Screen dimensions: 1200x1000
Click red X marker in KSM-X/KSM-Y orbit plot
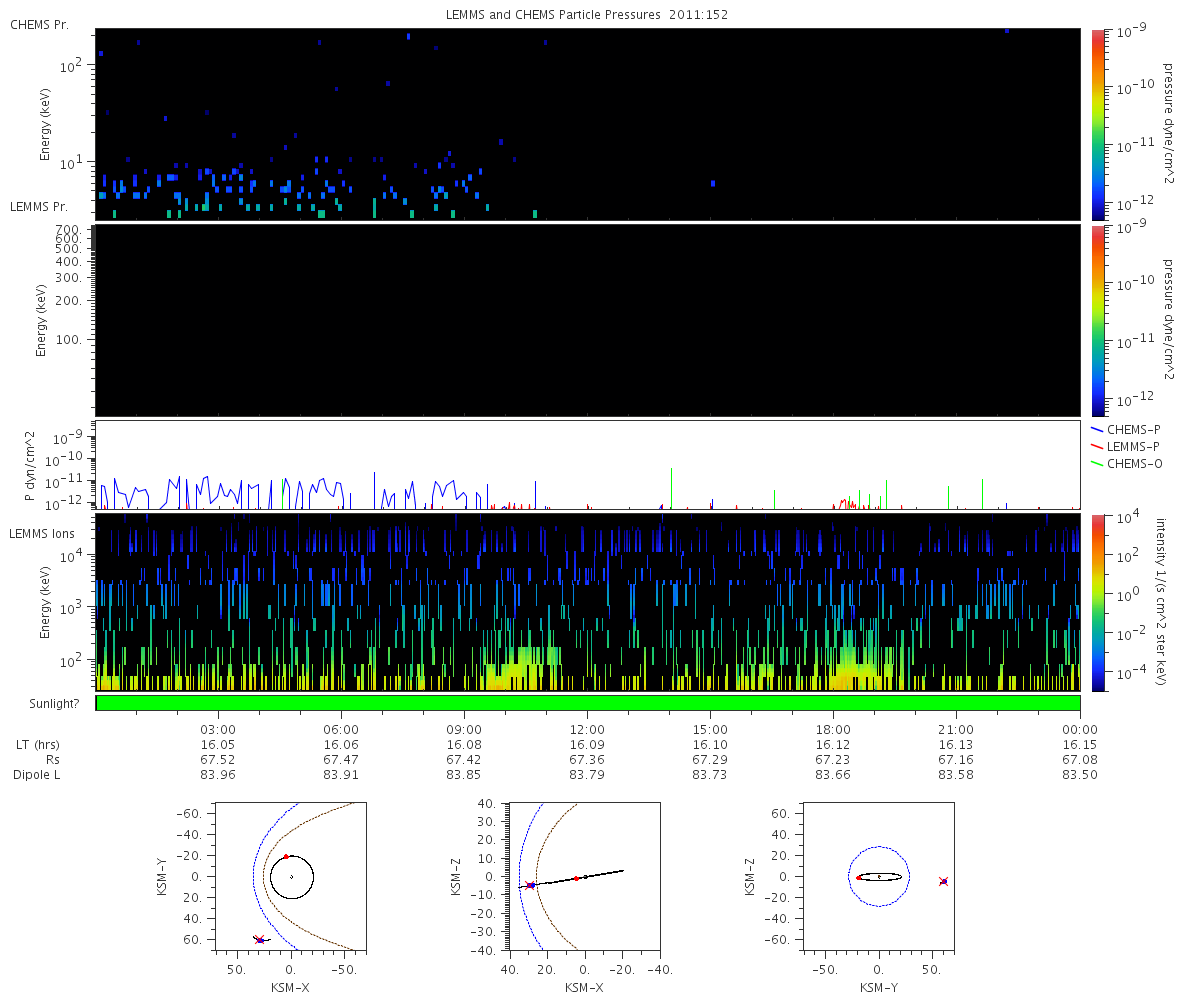(x=259, y=939)
